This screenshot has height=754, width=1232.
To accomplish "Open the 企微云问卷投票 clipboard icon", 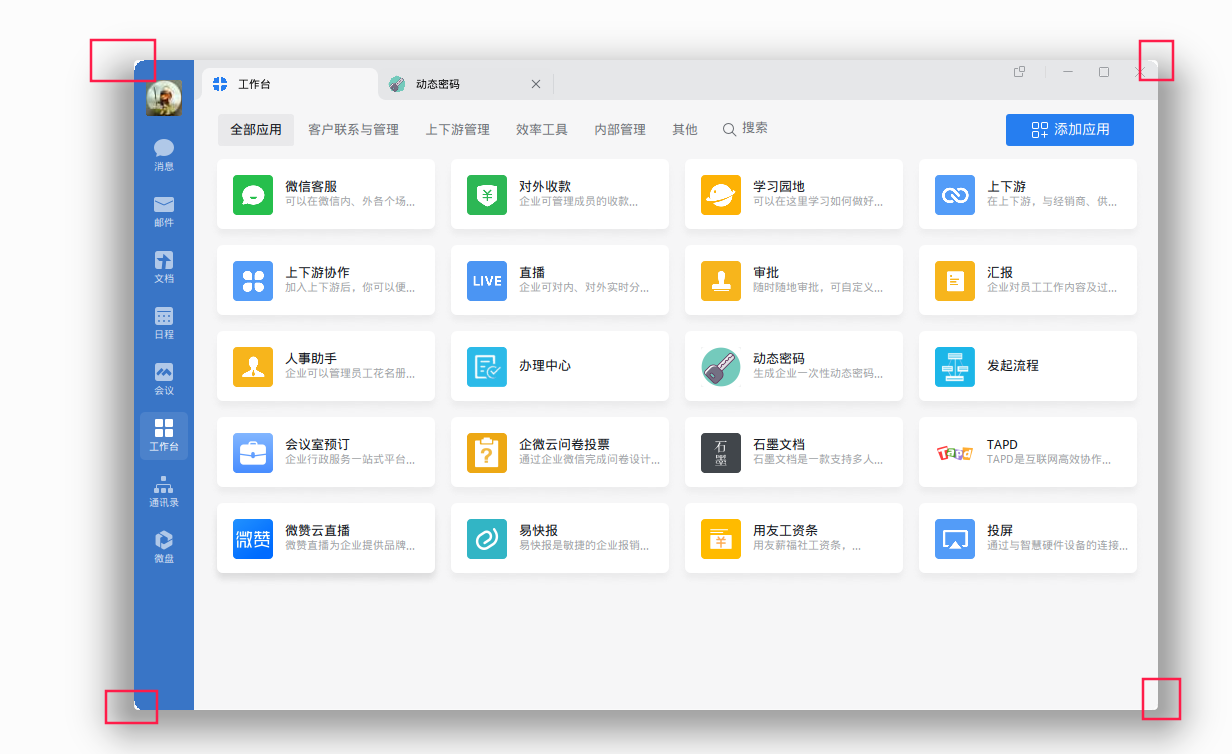I will pyautogui.click(x=487, y=453).
